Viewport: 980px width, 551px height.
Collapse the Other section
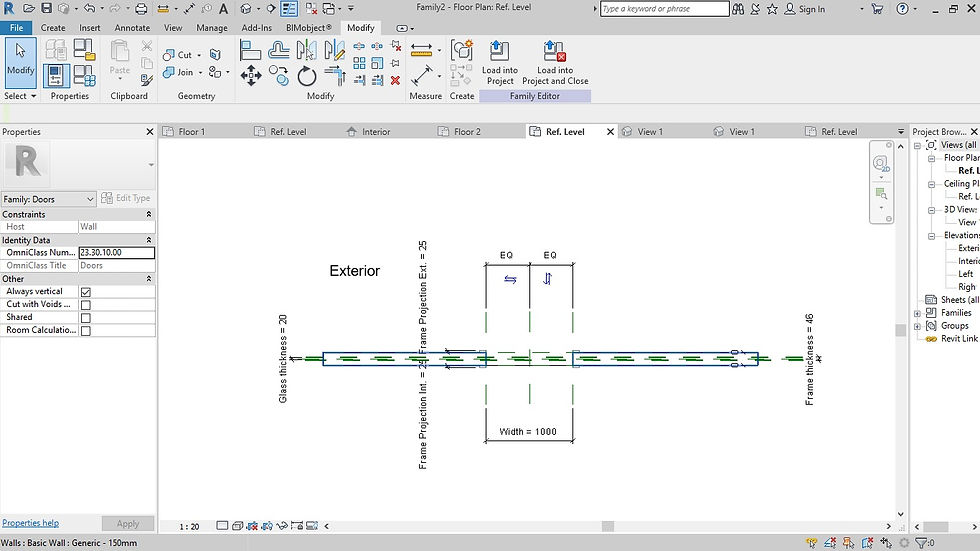coord(149,279)
